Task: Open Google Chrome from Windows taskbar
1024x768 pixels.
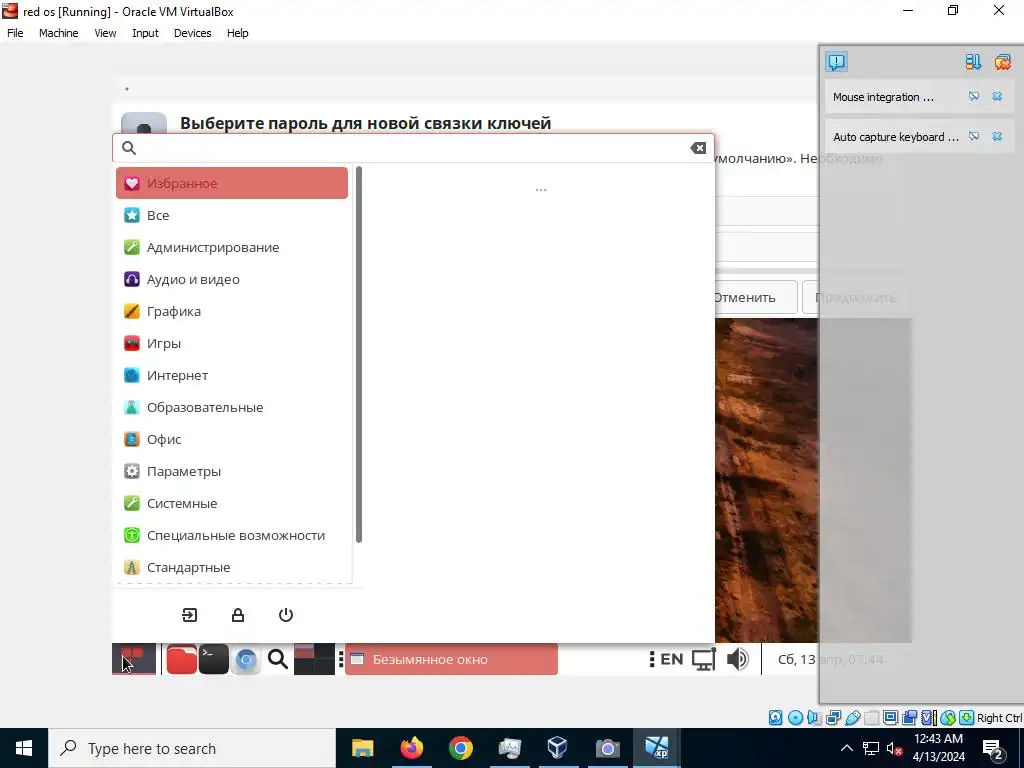Action: [x=460, y=748]
